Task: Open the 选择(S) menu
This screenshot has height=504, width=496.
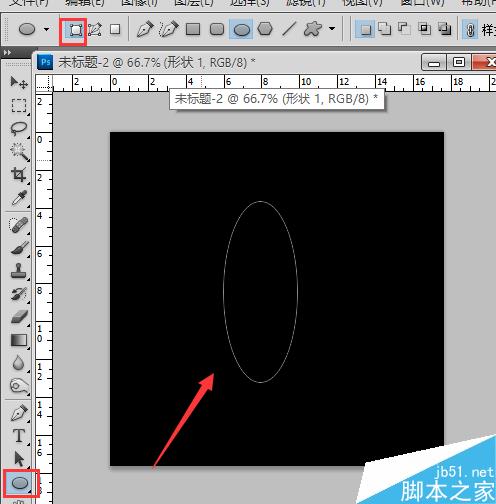Action: pyautogui.click(x=249, y=3)
